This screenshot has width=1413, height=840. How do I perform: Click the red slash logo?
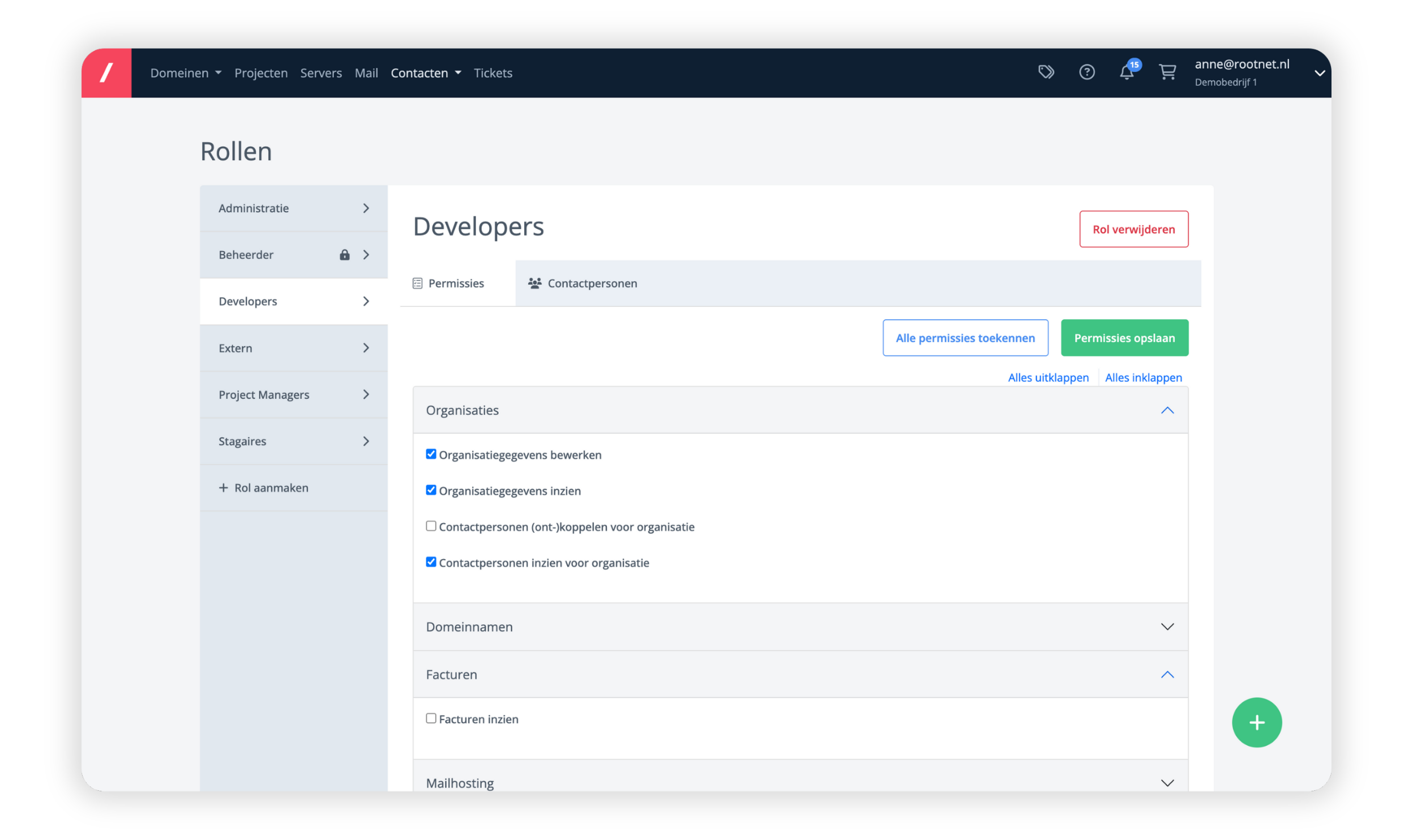pyautogui.click(x=106, y=72)
